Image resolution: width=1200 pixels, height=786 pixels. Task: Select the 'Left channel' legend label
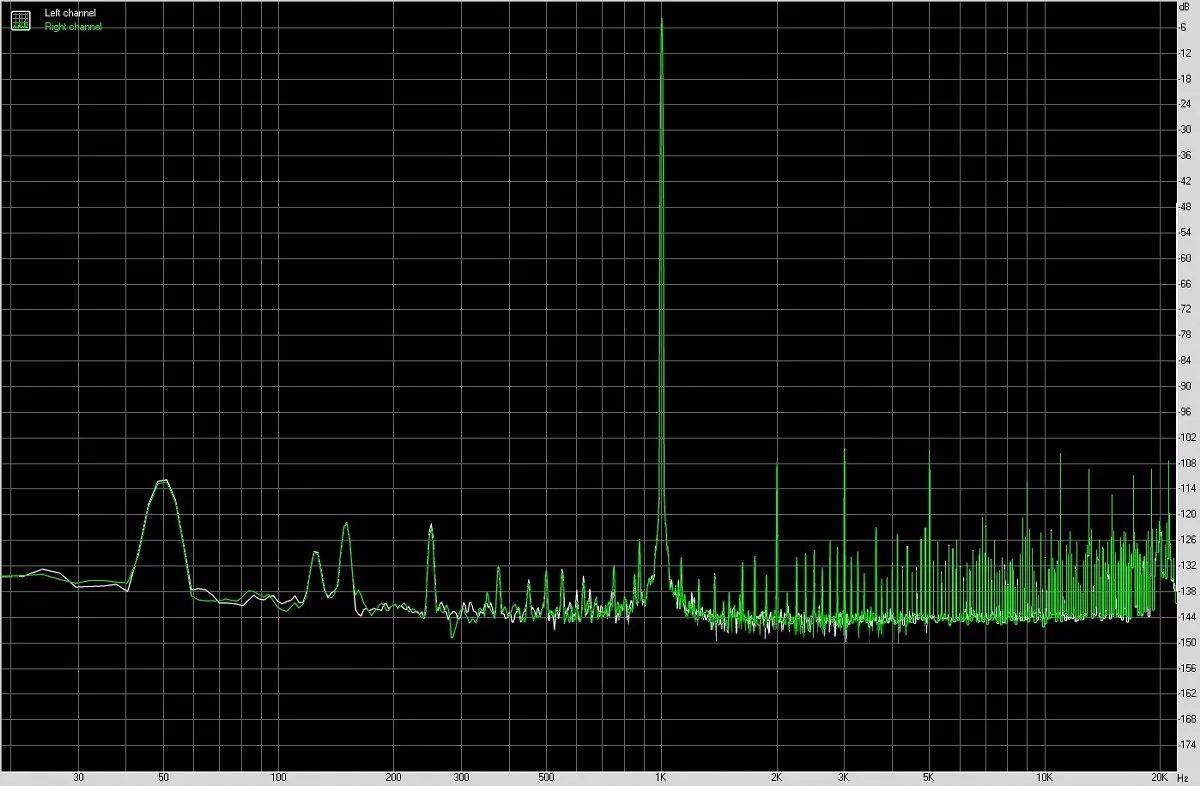(70, 13)
